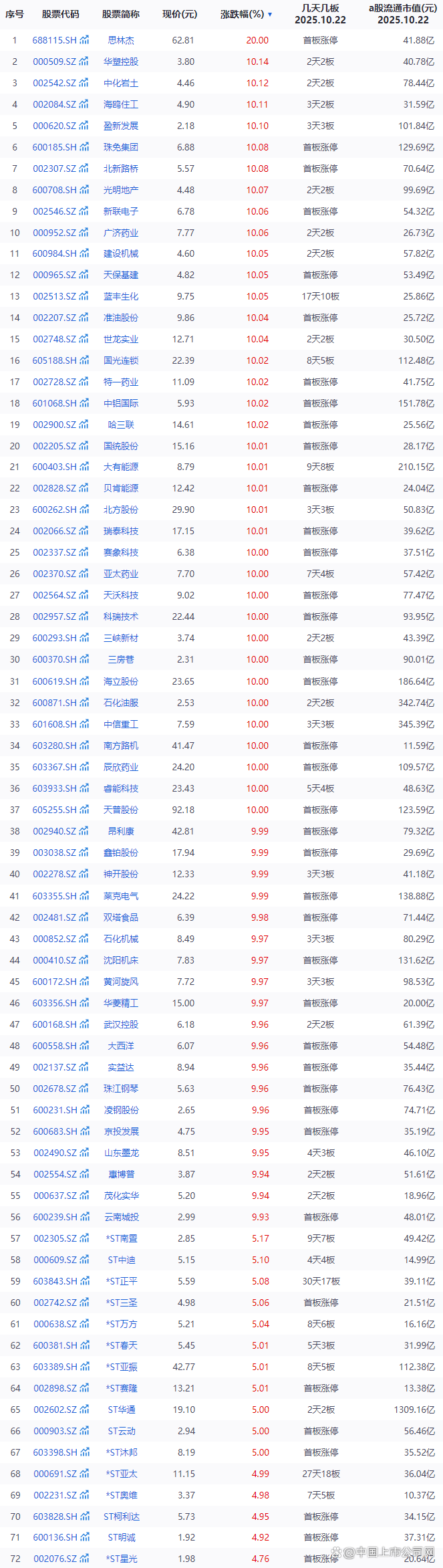Open stock name link 大有能源
443x1568 pixels.
(x=121, y=467)
